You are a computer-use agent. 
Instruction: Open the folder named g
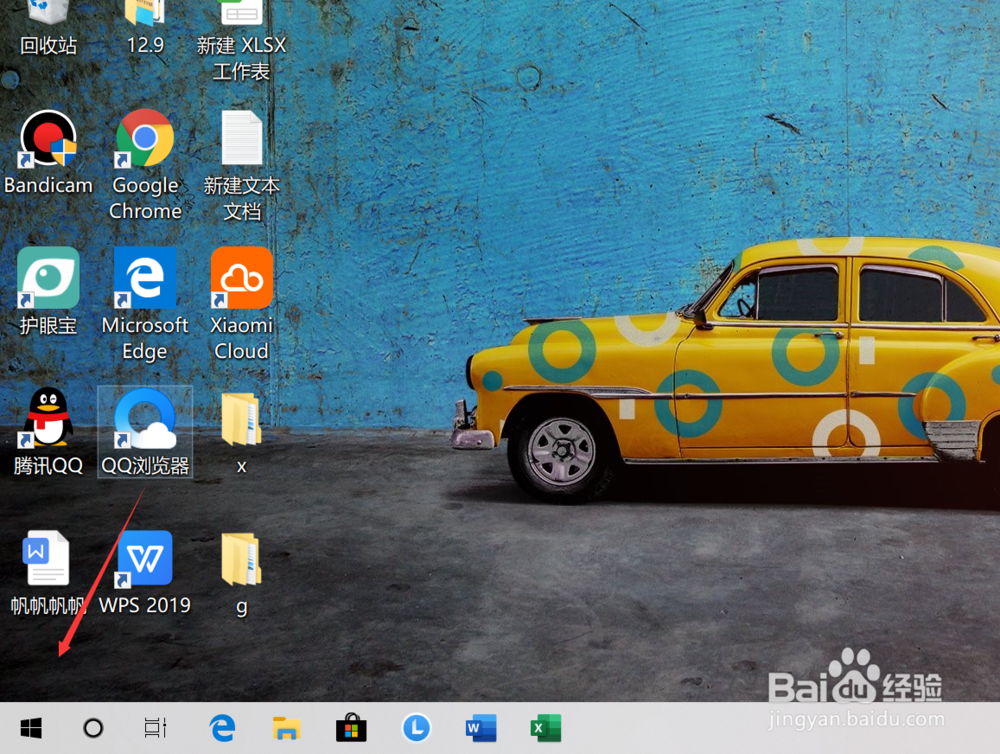(241, 560)
